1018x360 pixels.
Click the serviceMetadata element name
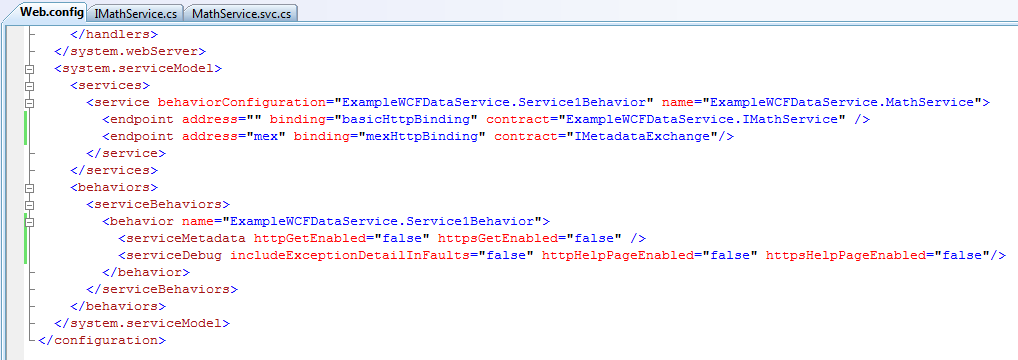tap(186, 238)
